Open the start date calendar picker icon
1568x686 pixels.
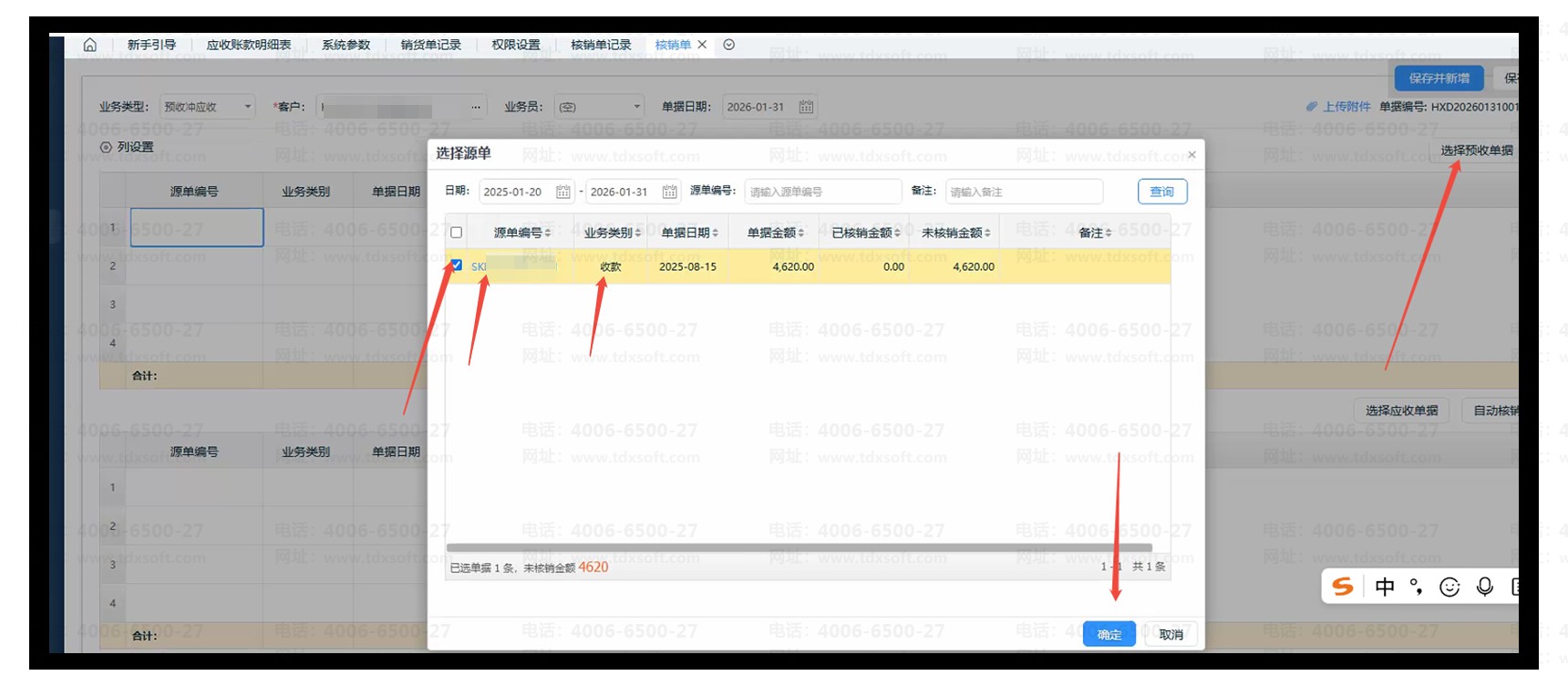[x=562, y=192]
